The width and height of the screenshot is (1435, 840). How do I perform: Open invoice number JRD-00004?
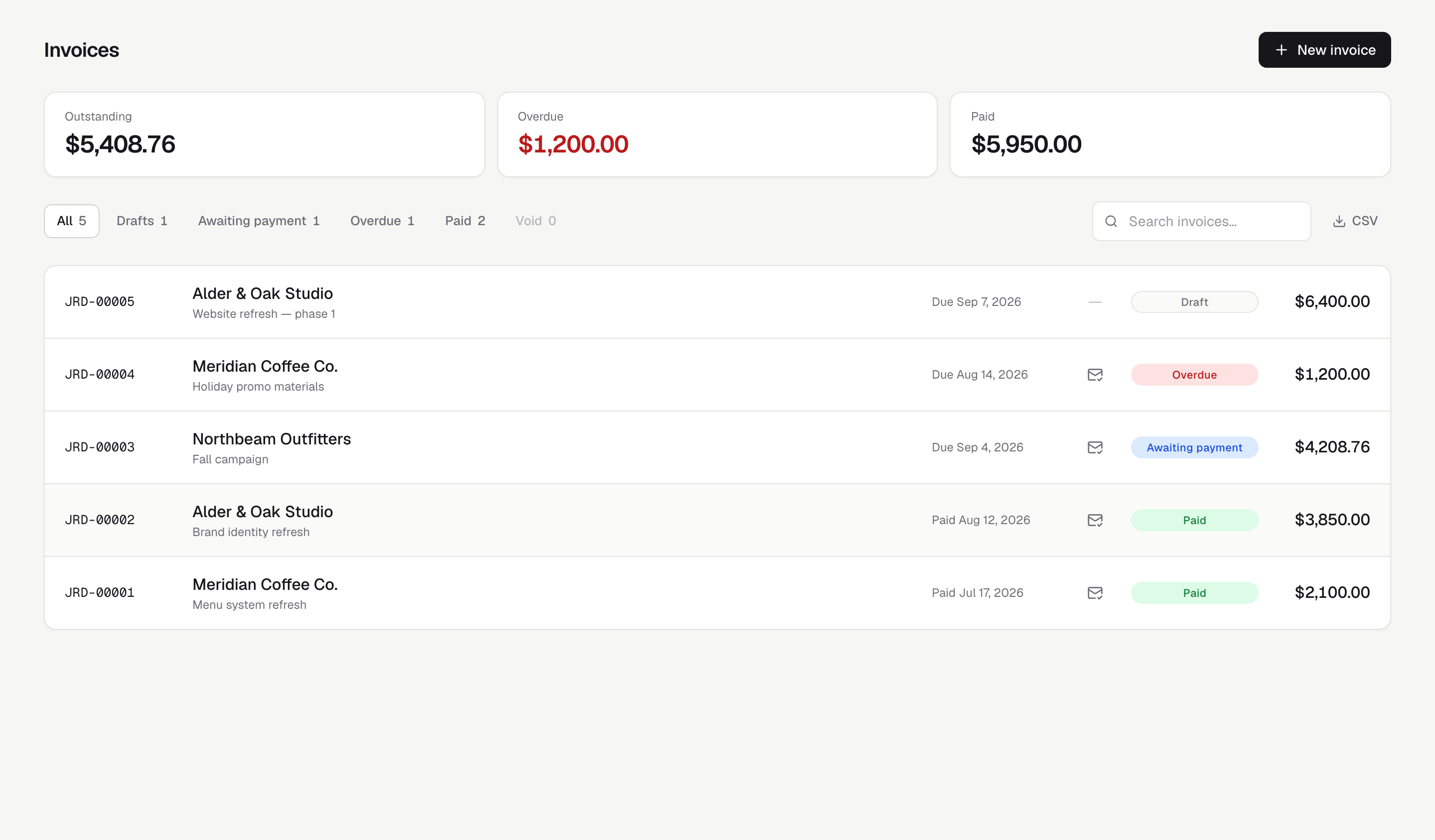click(100, 375)
